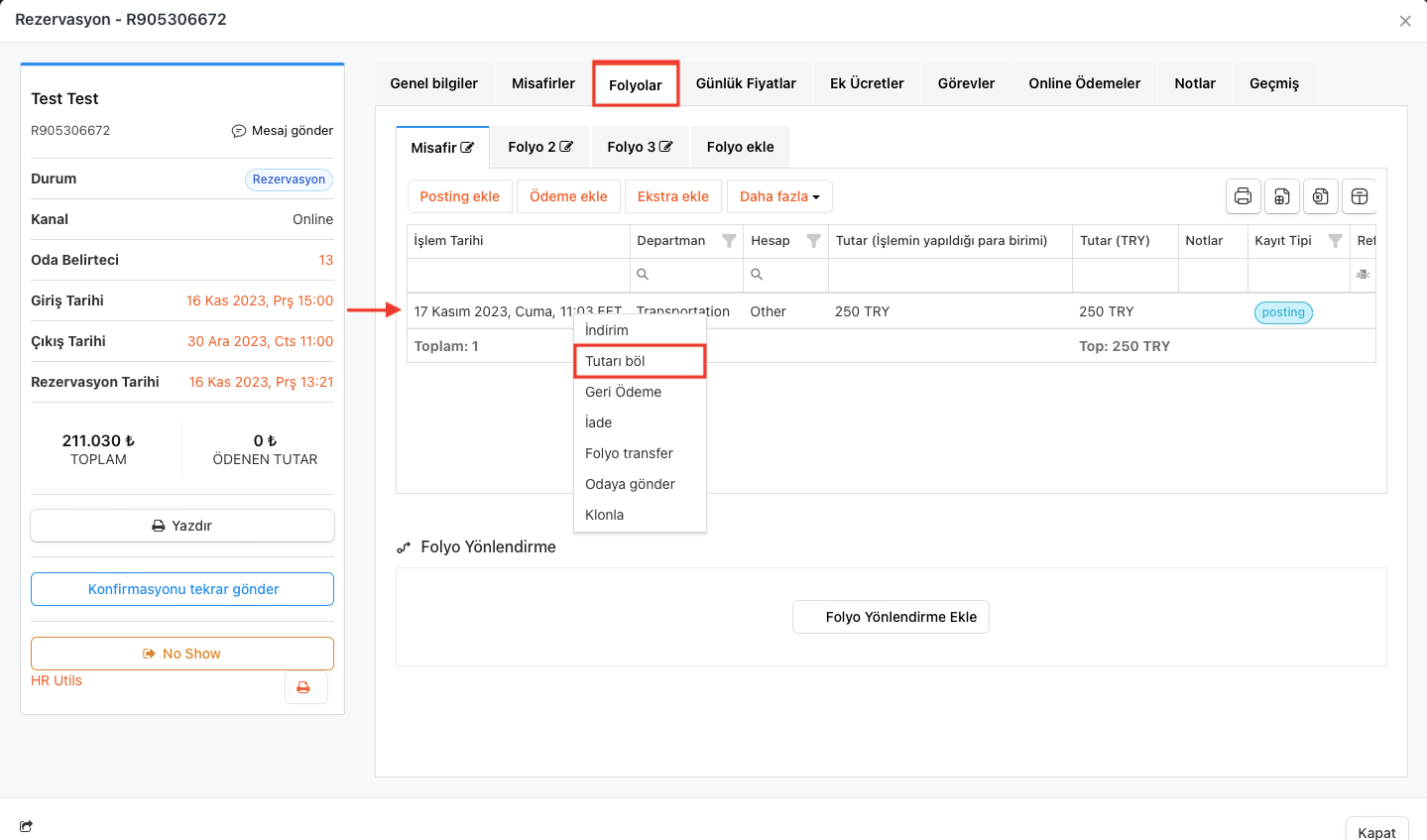Select Tutarı böl from context menu
Viewport: 1427px width, 840px height.
tap(640, 361)
